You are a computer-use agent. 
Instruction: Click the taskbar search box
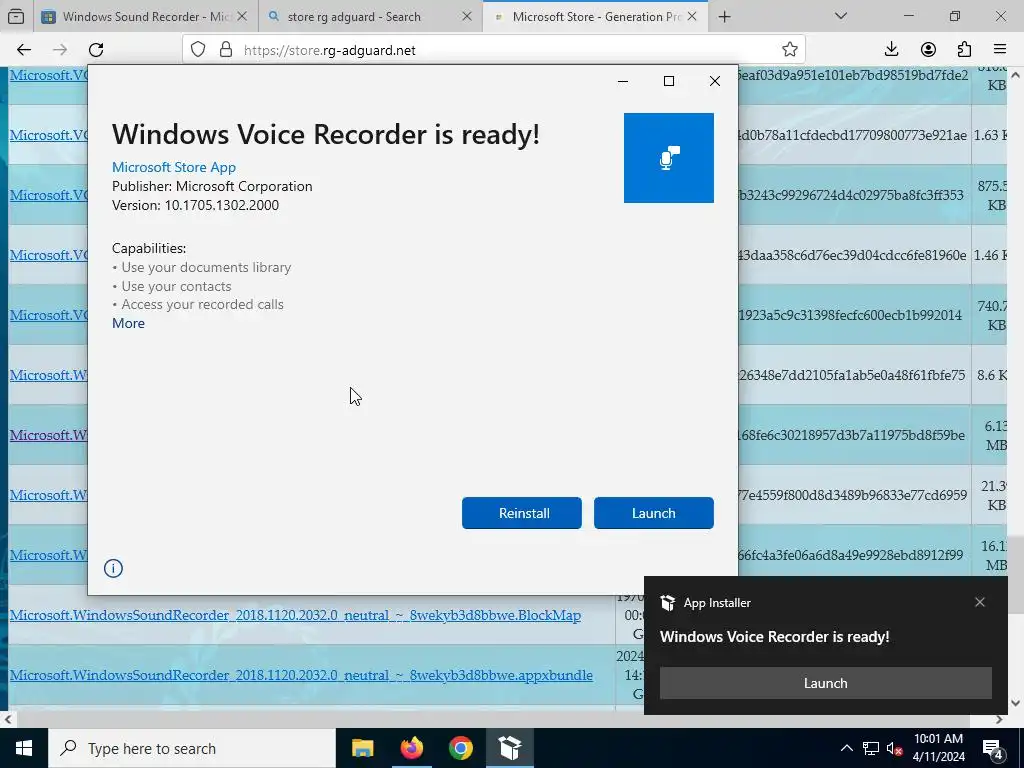[192, 748]
